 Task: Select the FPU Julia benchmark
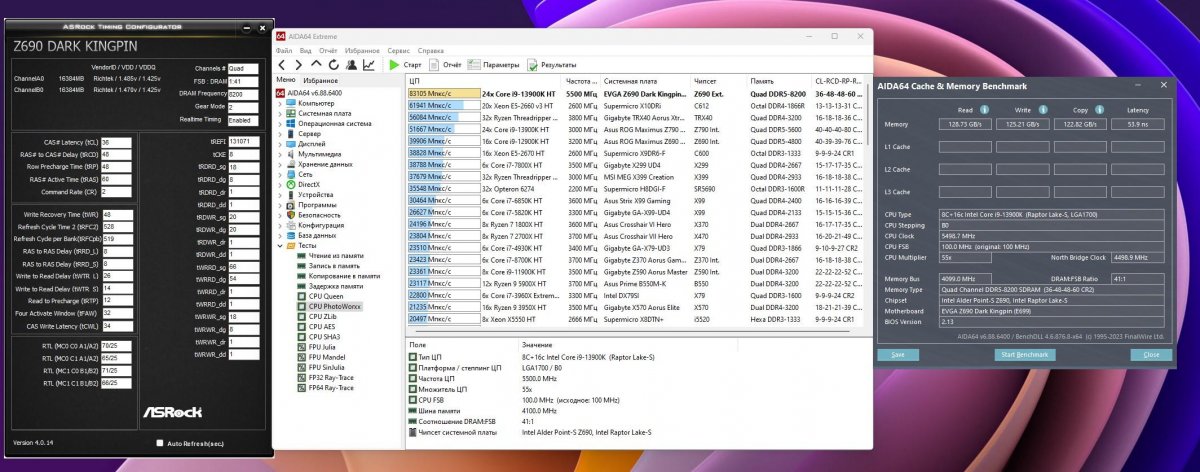pyautogui.click(x=318, y=347)
